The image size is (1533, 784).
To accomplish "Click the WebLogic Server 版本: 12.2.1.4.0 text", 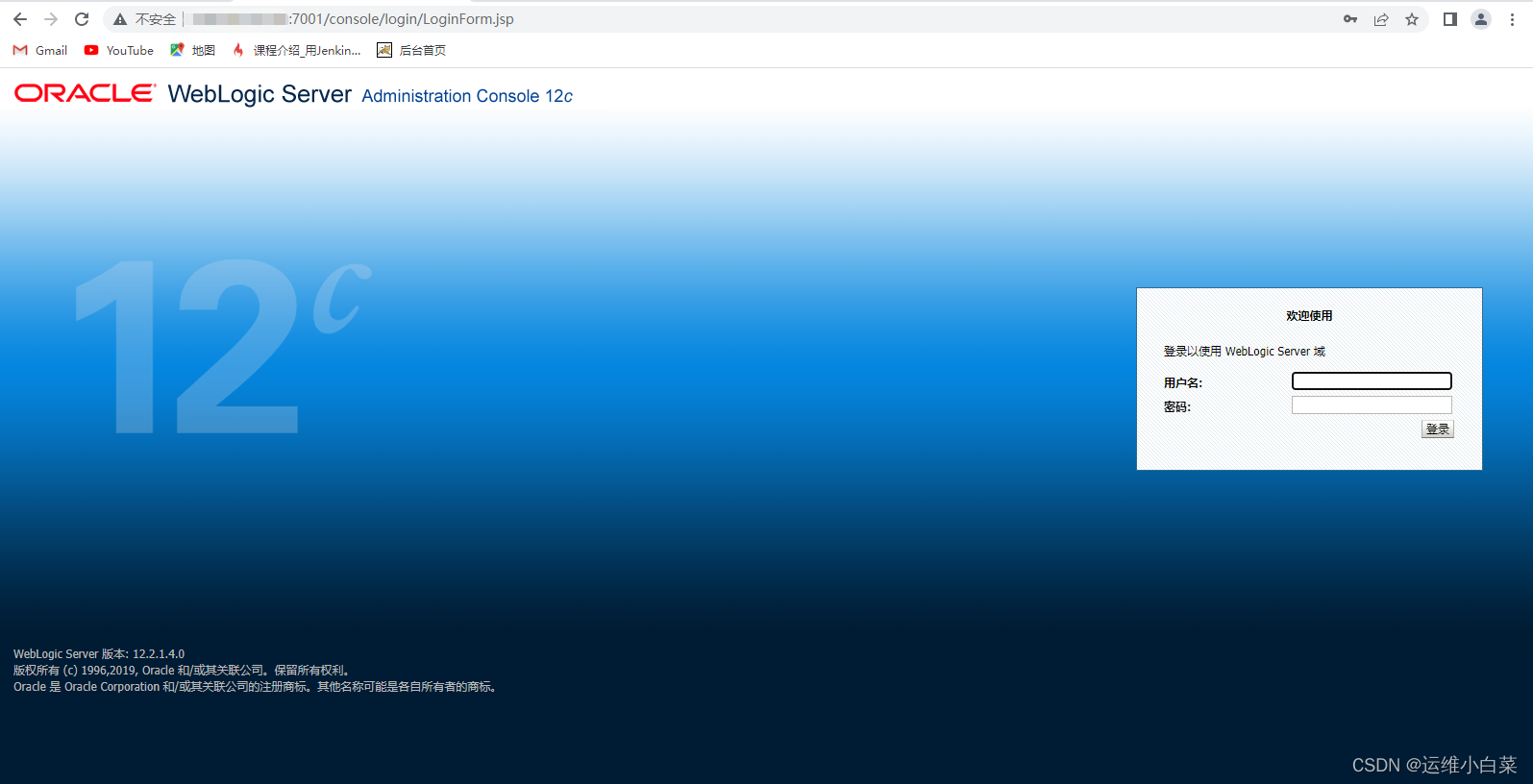I will (x=99, y=653).
